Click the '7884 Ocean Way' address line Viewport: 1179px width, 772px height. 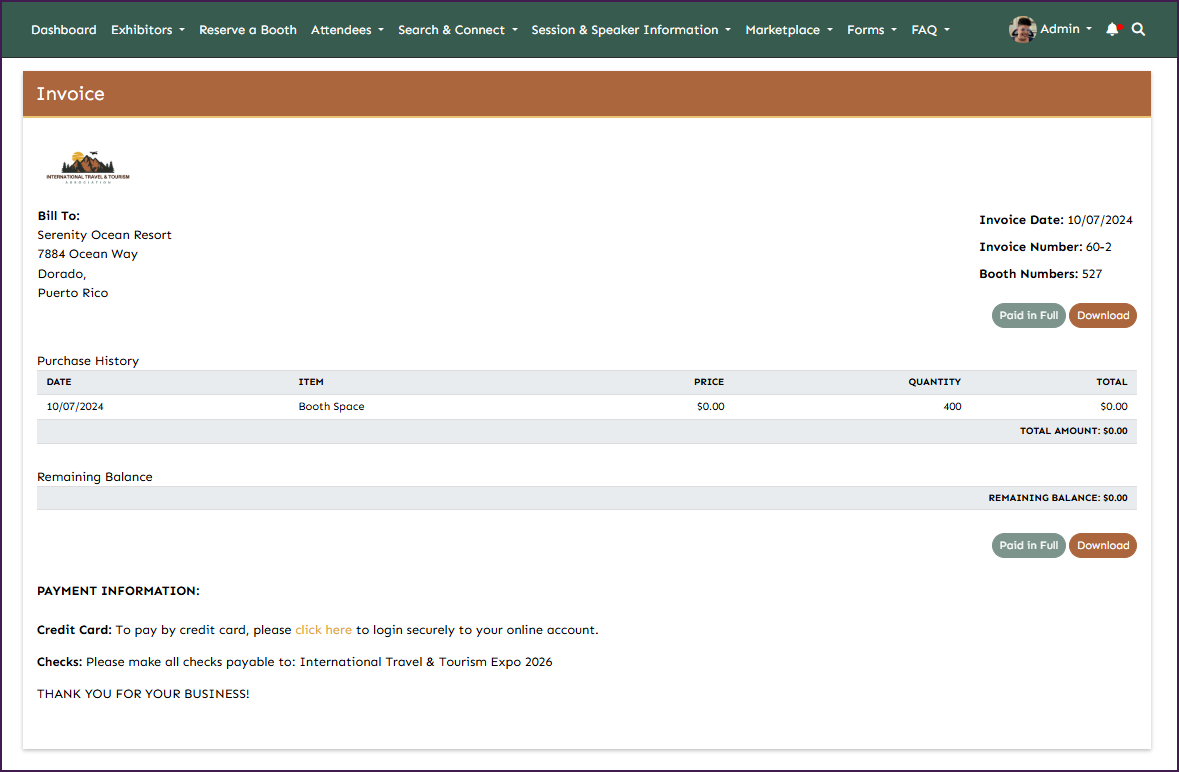tap(87, 254)
